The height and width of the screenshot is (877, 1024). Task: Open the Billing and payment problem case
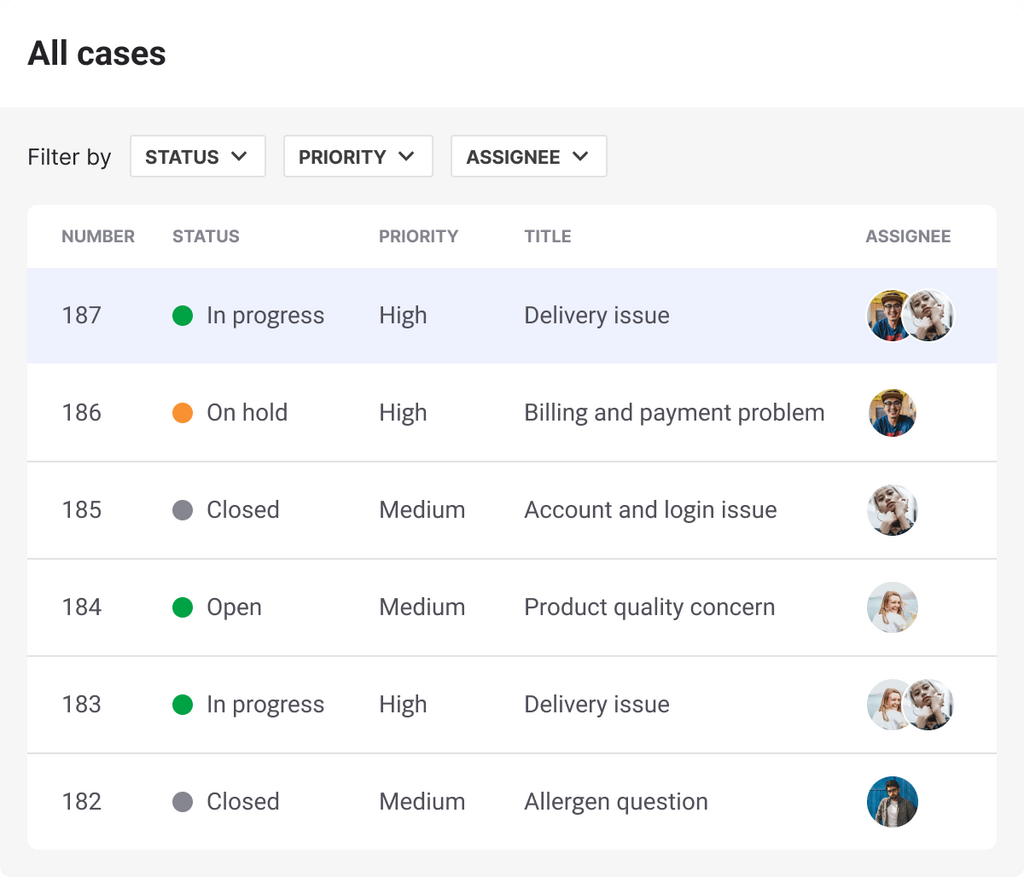coord(674,413)
